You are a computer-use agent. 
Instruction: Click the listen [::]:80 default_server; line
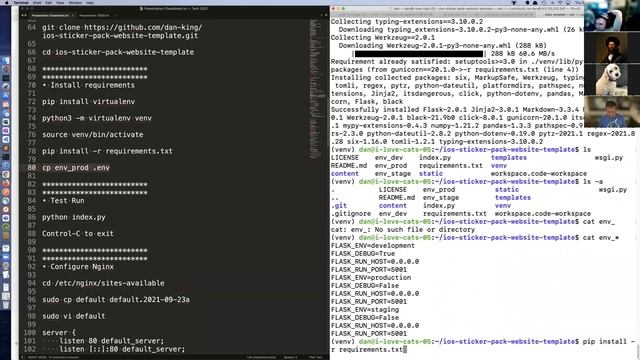pos(122,349)
